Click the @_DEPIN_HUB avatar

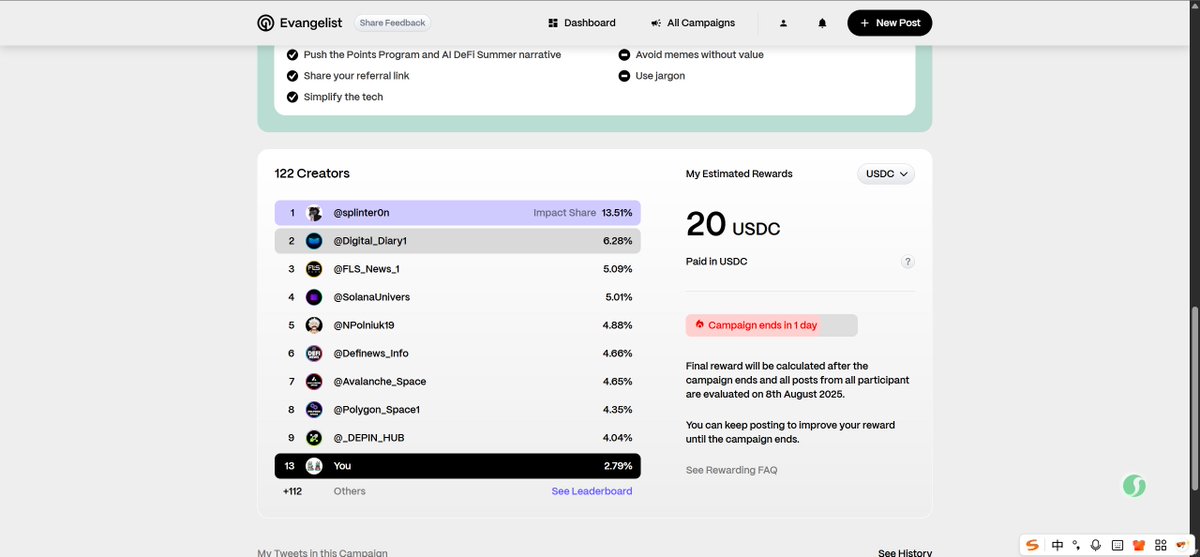[x=314, y=438]
